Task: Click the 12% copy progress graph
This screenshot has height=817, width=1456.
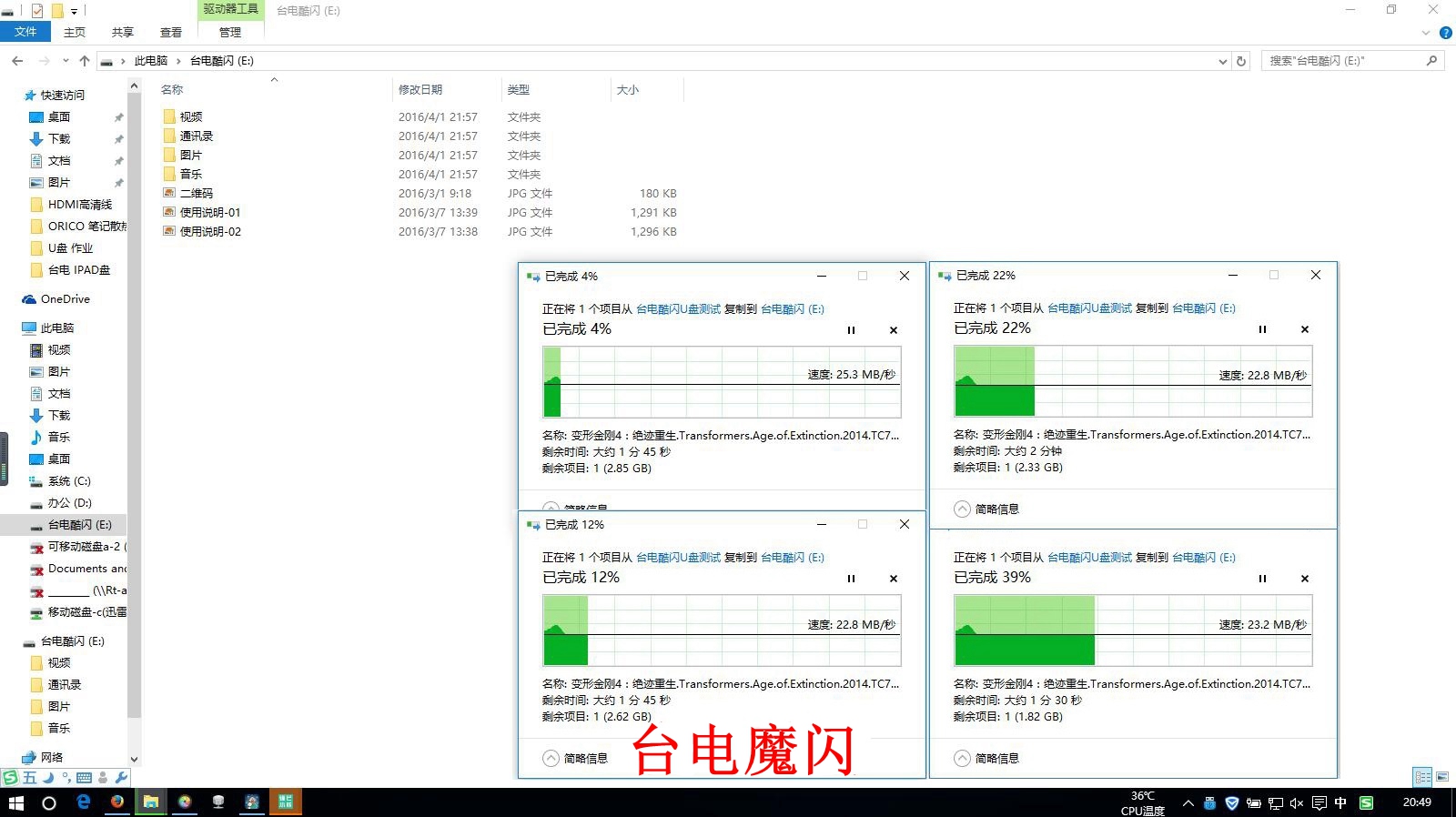Action: point(722,630)
